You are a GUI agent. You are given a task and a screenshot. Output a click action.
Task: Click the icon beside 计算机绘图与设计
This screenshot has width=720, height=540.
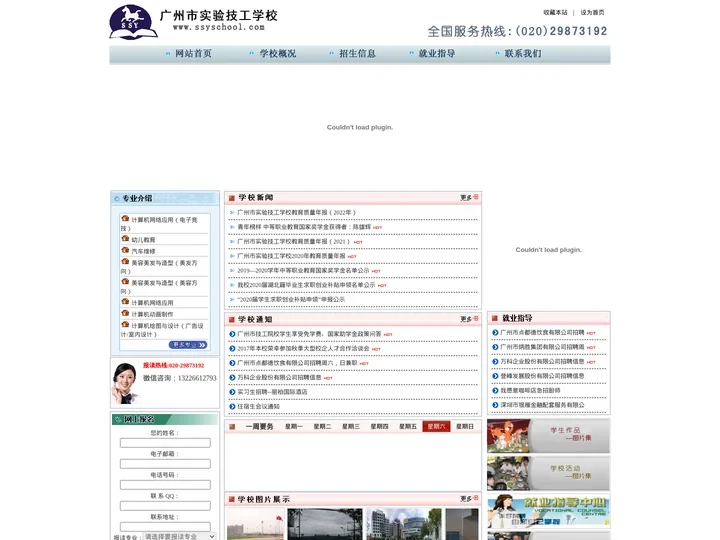click(x=125, y=325)
